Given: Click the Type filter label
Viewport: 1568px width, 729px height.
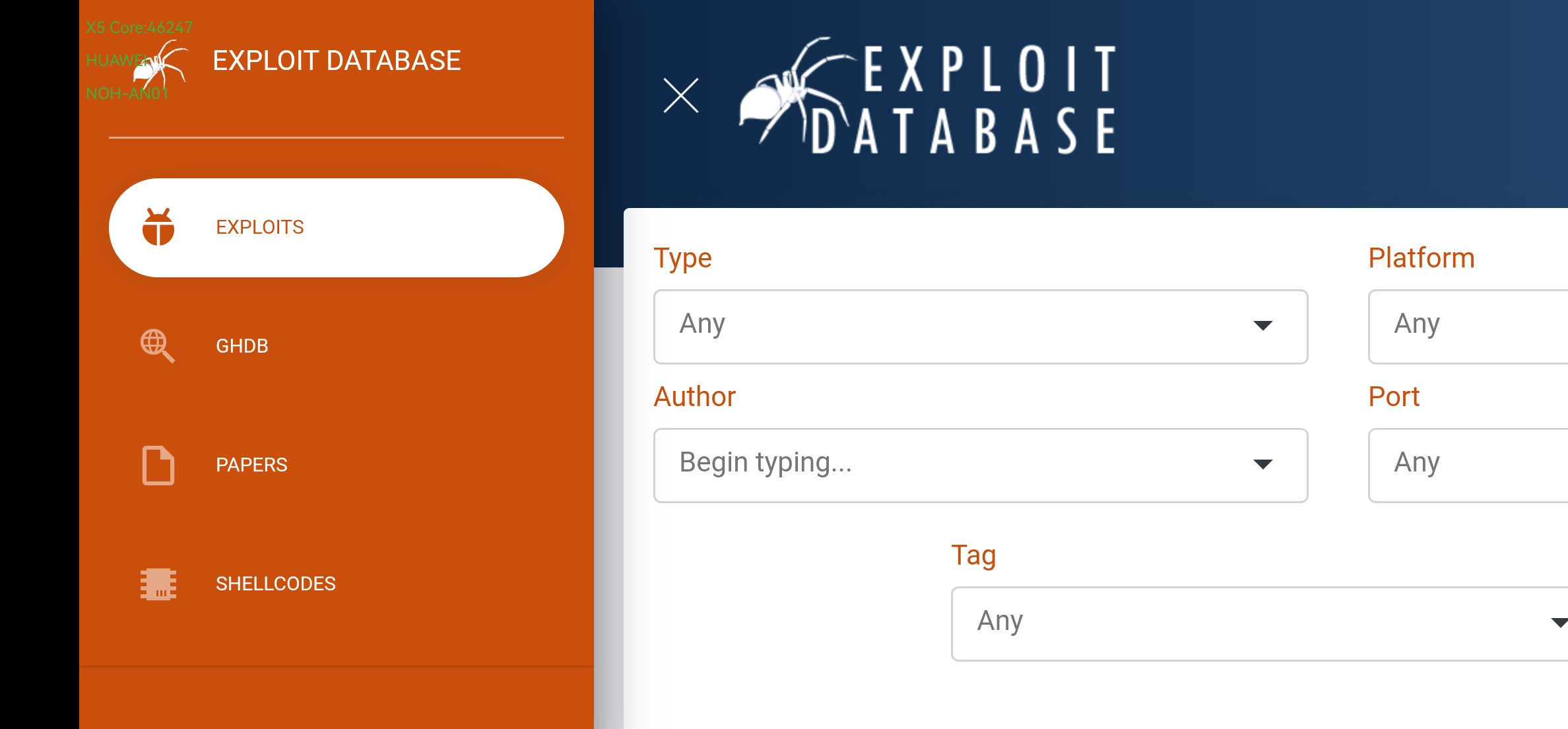Looking at the screenshot, I should 682,259.
